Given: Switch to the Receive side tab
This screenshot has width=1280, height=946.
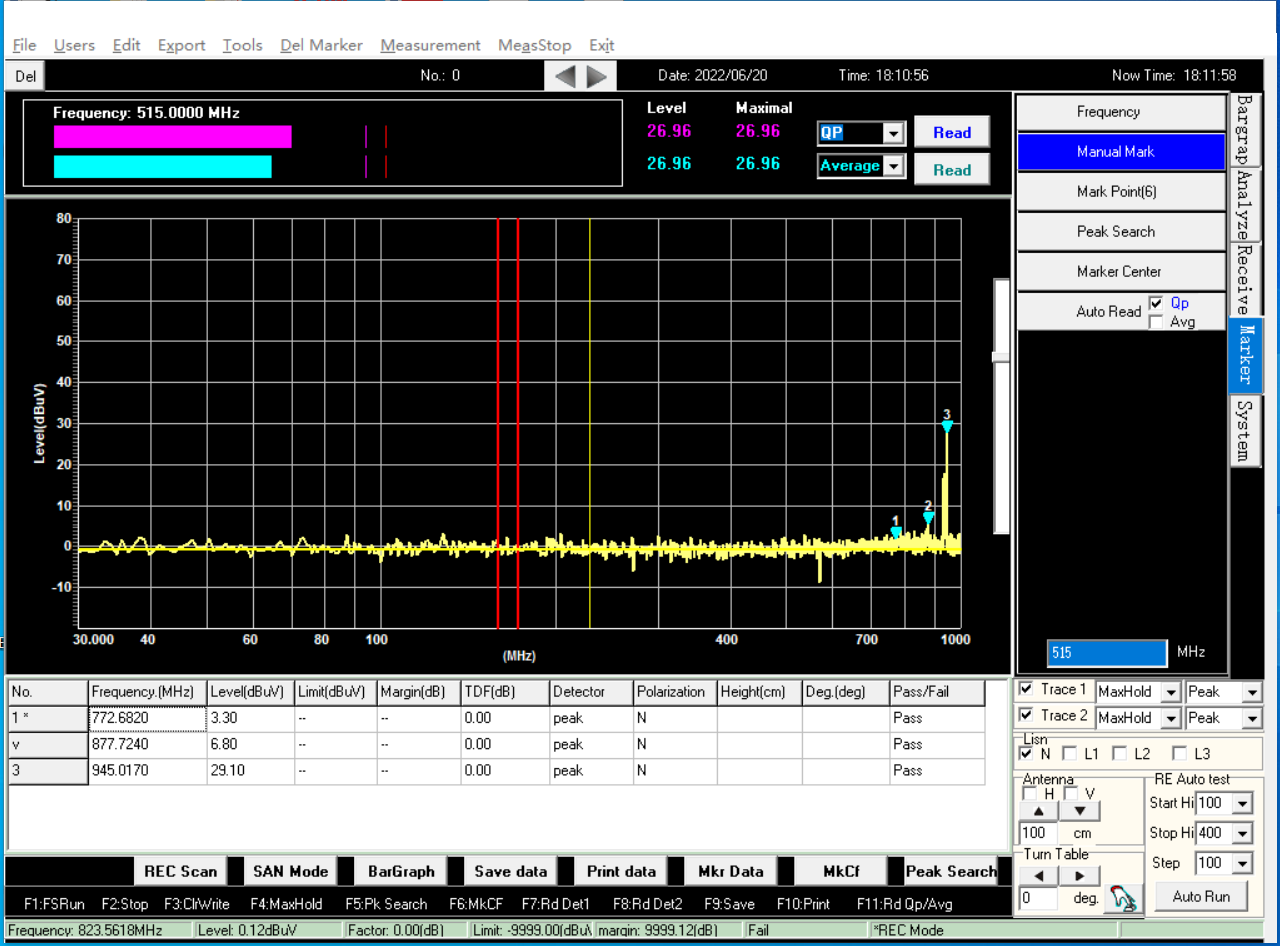Looking at the screenshot, I should click(x=1244, y=278).
